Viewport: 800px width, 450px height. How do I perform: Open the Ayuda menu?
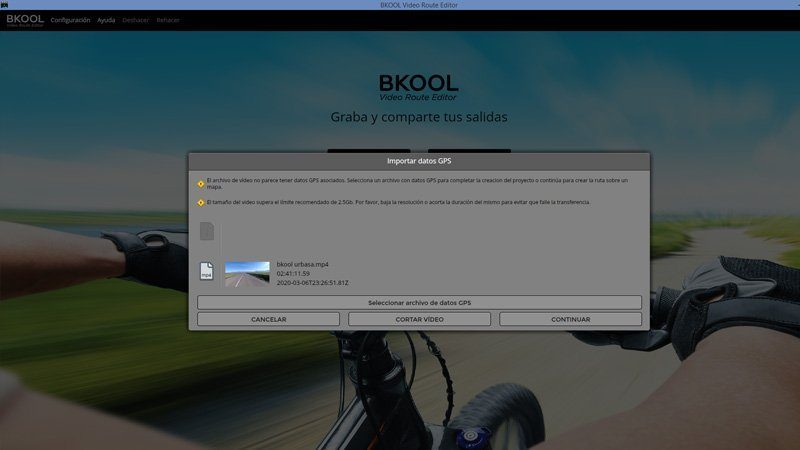[106, 20]
